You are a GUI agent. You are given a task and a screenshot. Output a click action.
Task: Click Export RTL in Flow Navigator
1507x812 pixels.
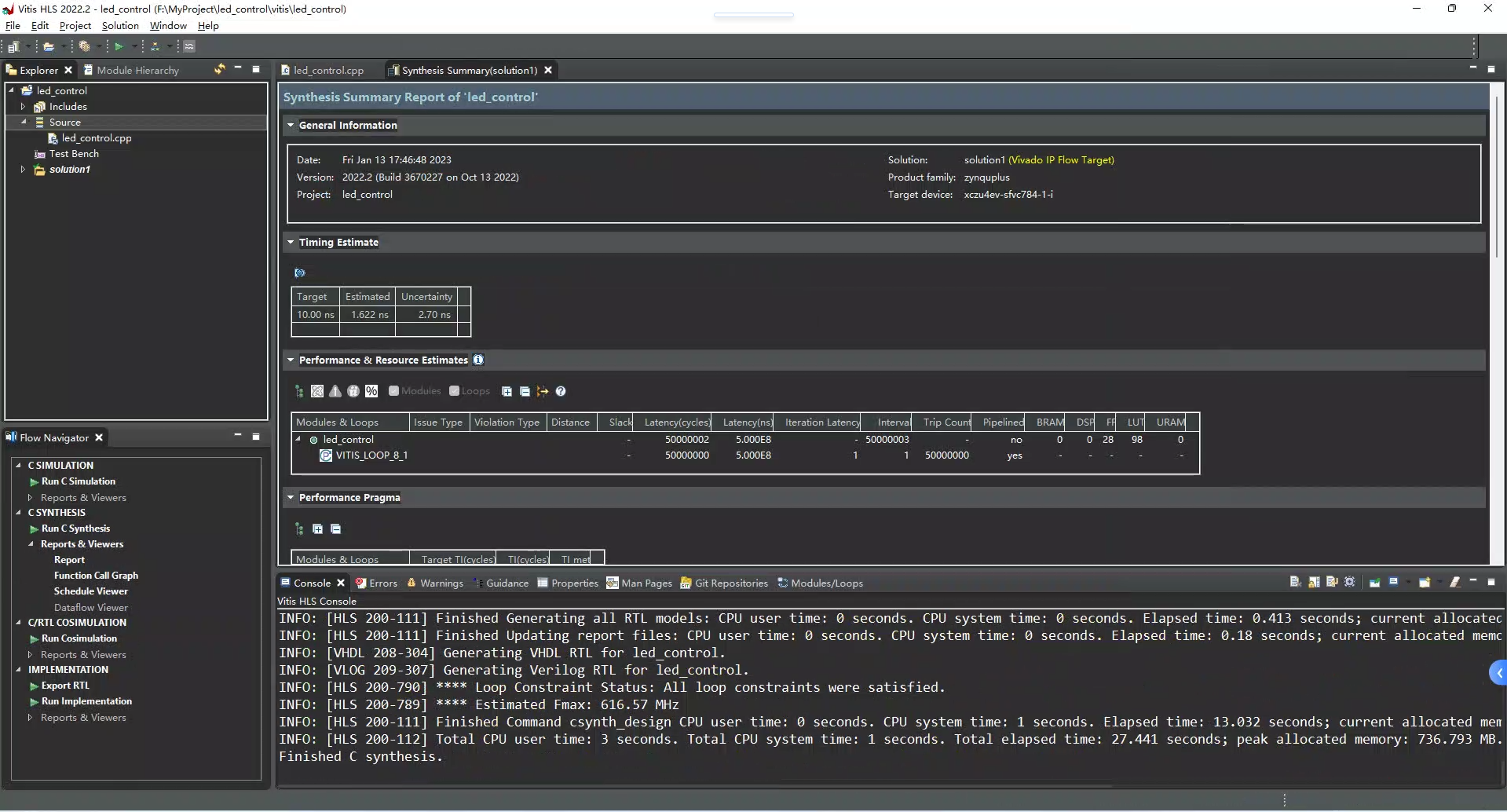[65, 685]
